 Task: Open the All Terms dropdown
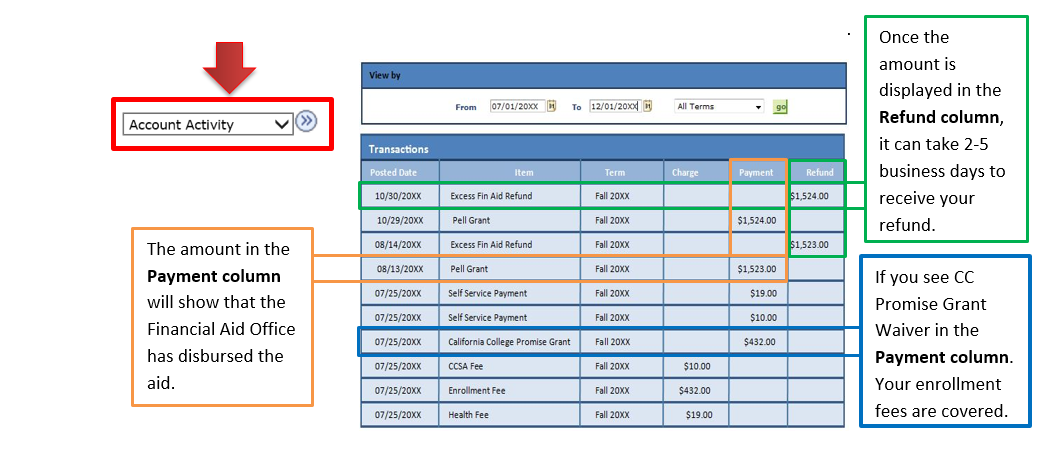[718, 106]
